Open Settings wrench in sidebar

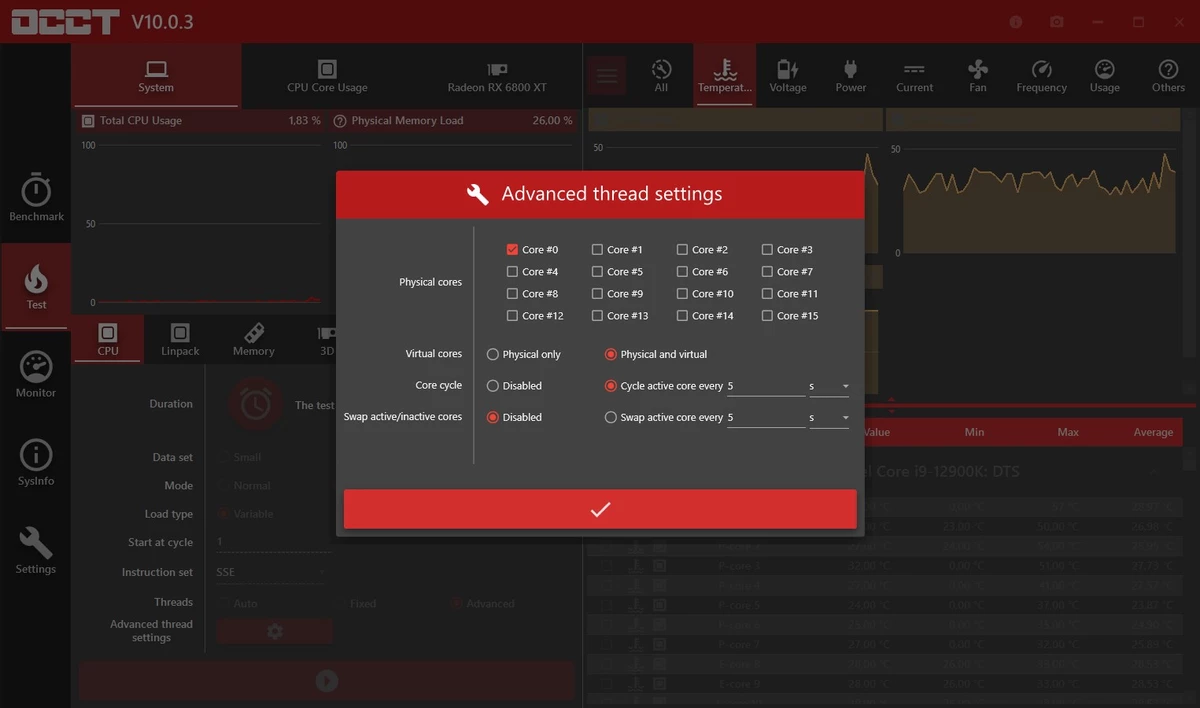coord(36,550)
